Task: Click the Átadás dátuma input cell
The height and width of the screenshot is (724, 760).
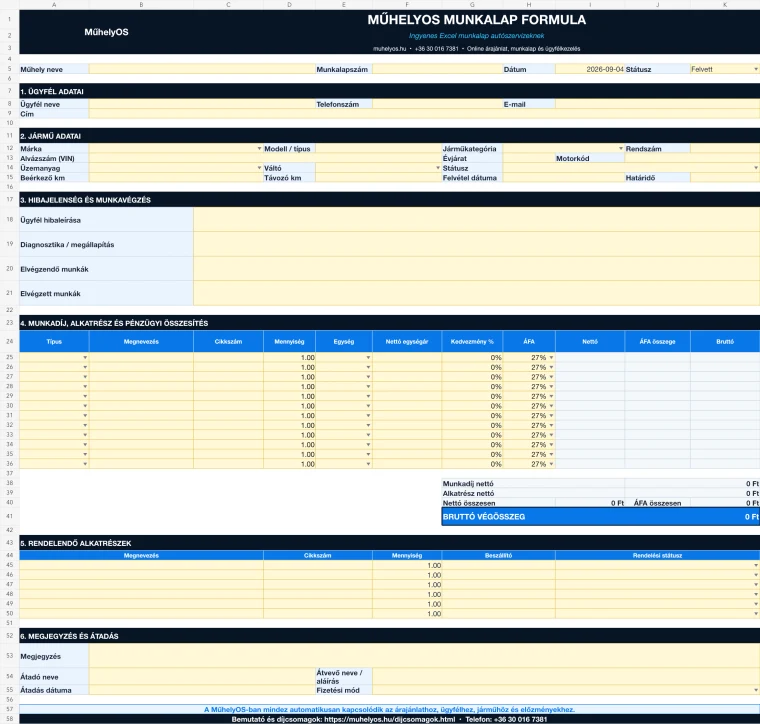Action: (202, 690)
